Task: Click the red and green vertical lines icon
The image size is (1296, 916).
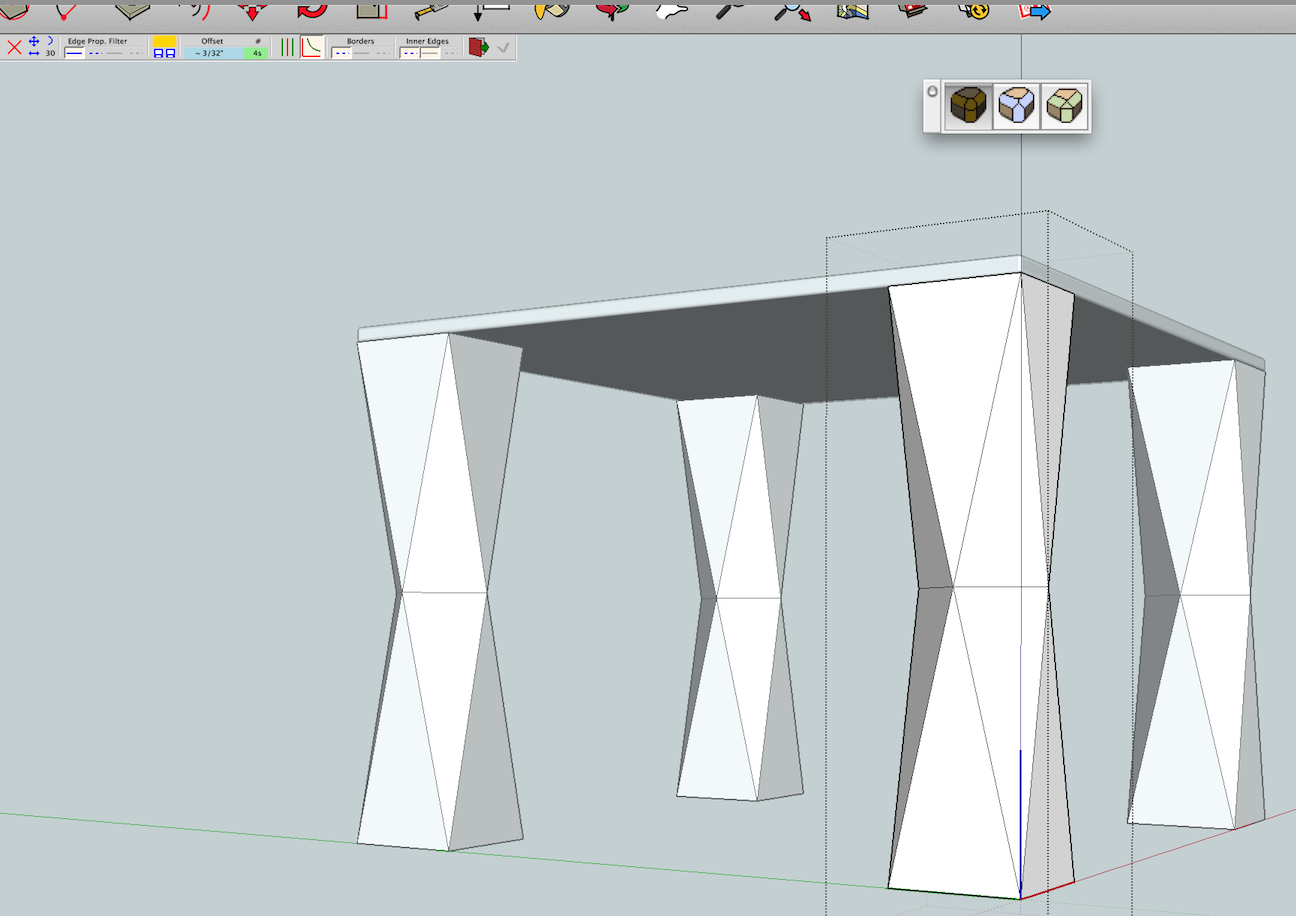Action: click(287, 47)
